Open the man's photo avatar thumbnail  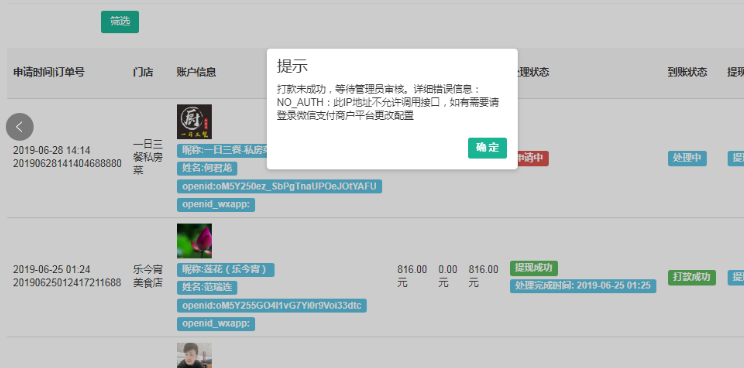point(195,355)
